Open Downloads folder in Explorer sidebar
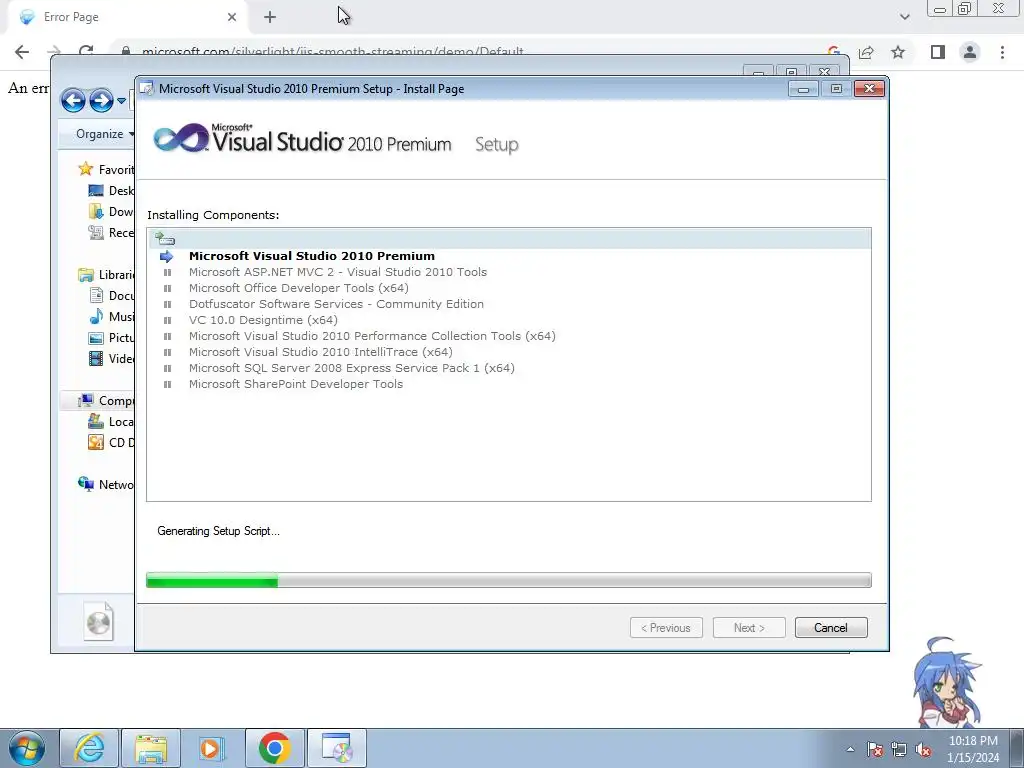The image size is (1024, 768). click(111, 212)
